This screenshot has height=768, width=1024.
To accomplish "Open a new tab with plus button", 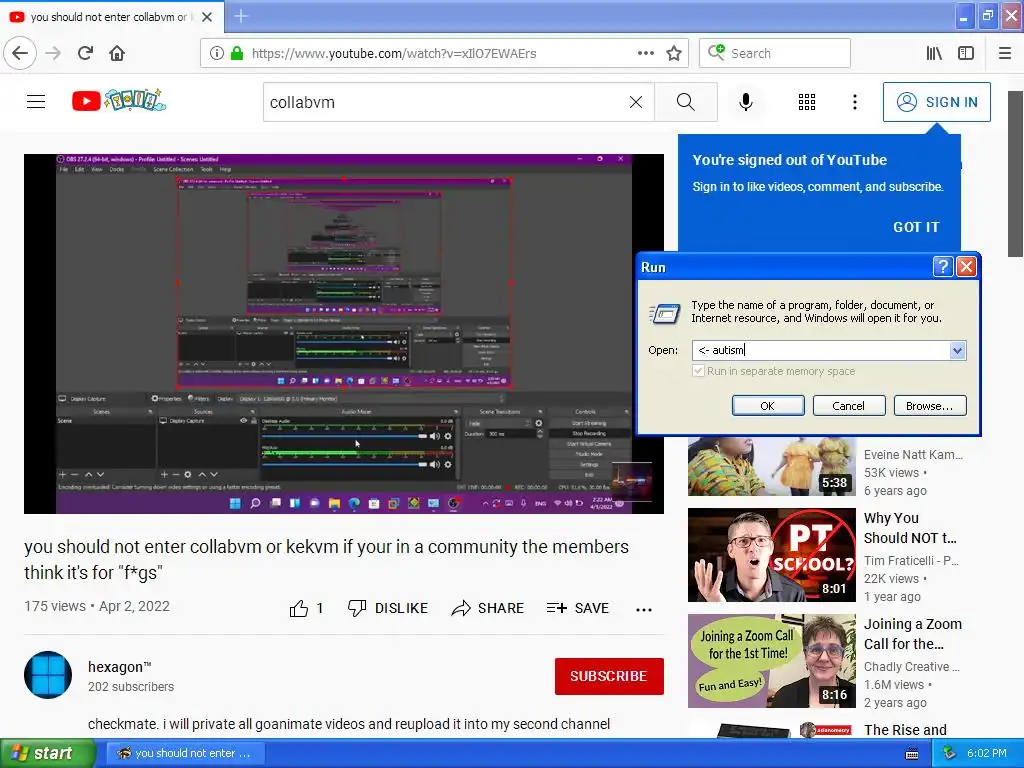I will [241, 16].
